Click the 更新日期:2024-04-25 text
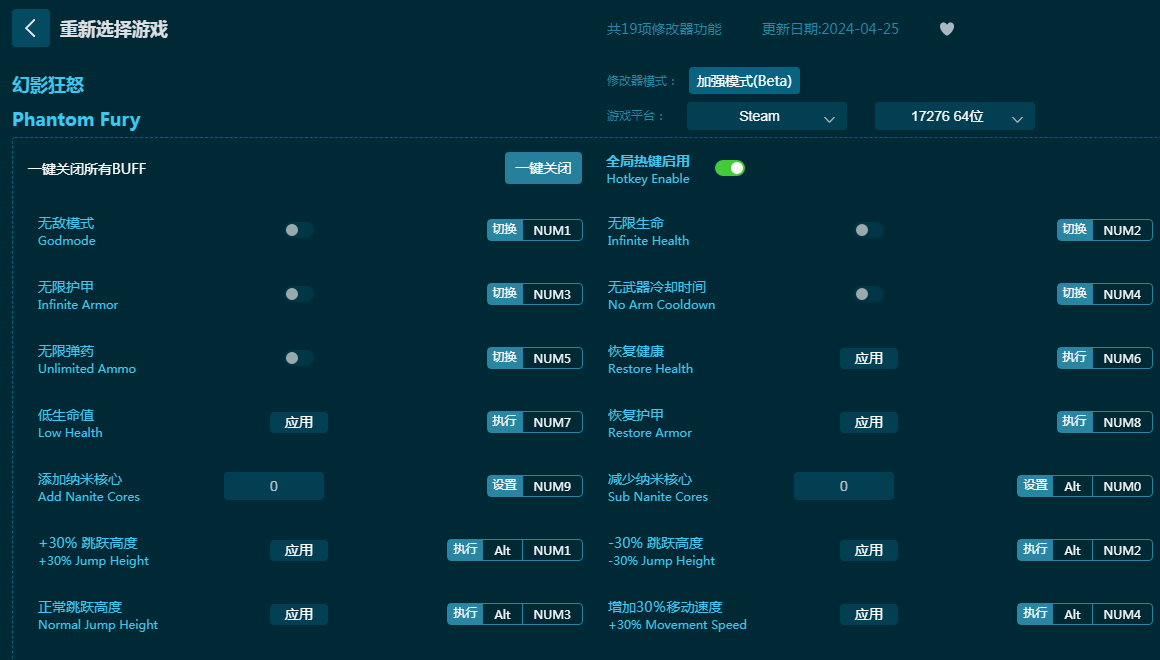Screen dimensions: 1160x660 (830, 29)
